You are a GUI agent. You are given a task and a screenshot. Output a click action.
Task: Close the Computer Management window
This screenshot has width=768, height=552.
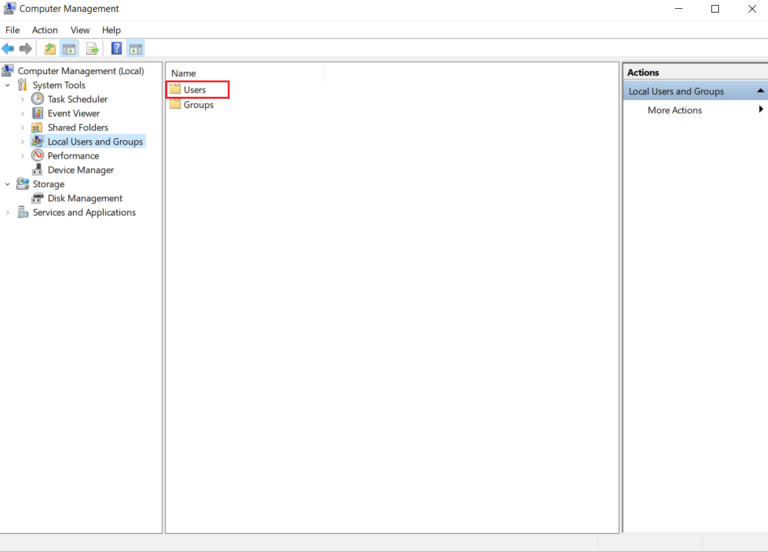pyautogui.click(x=752, y=9)
